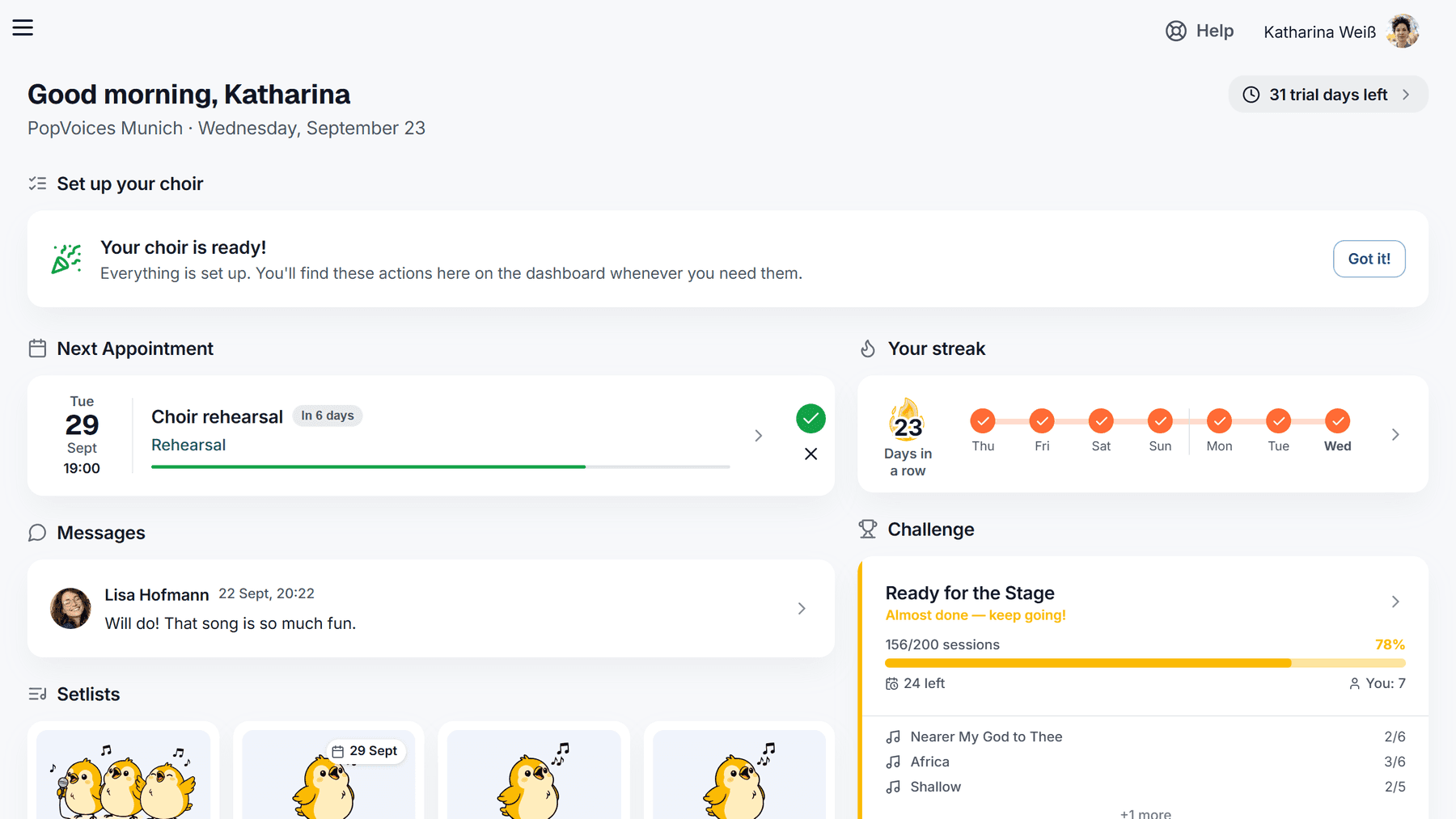Click the Help lifebuoy icon

click(1175, 31)
